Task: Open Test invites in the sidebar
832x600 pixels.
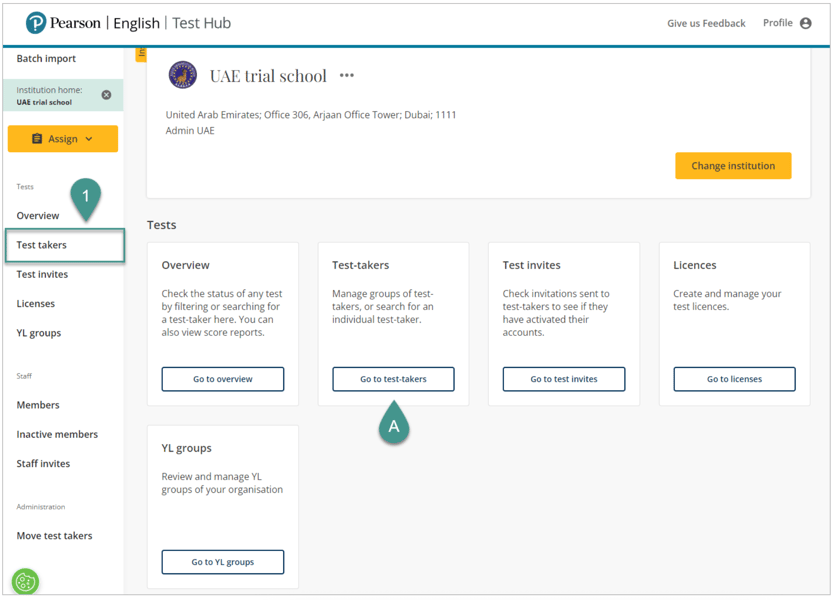Action: pyautogui.click(x=42, y=274)
